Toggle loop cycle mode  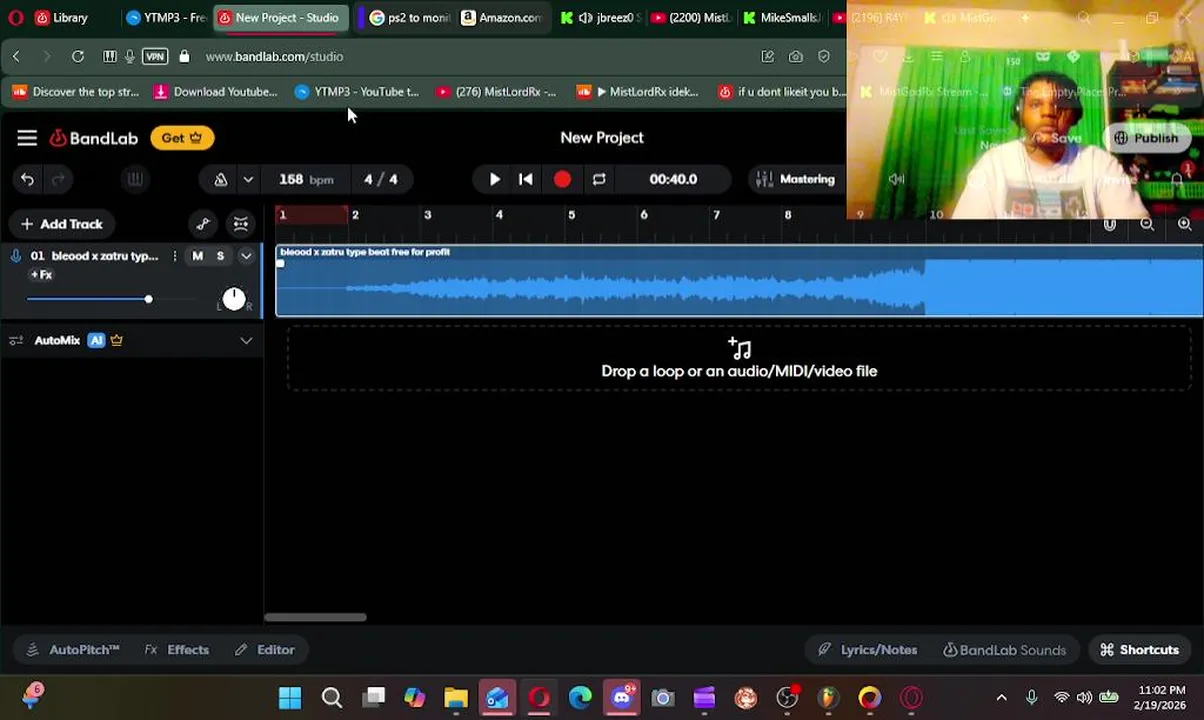(599, 179)
